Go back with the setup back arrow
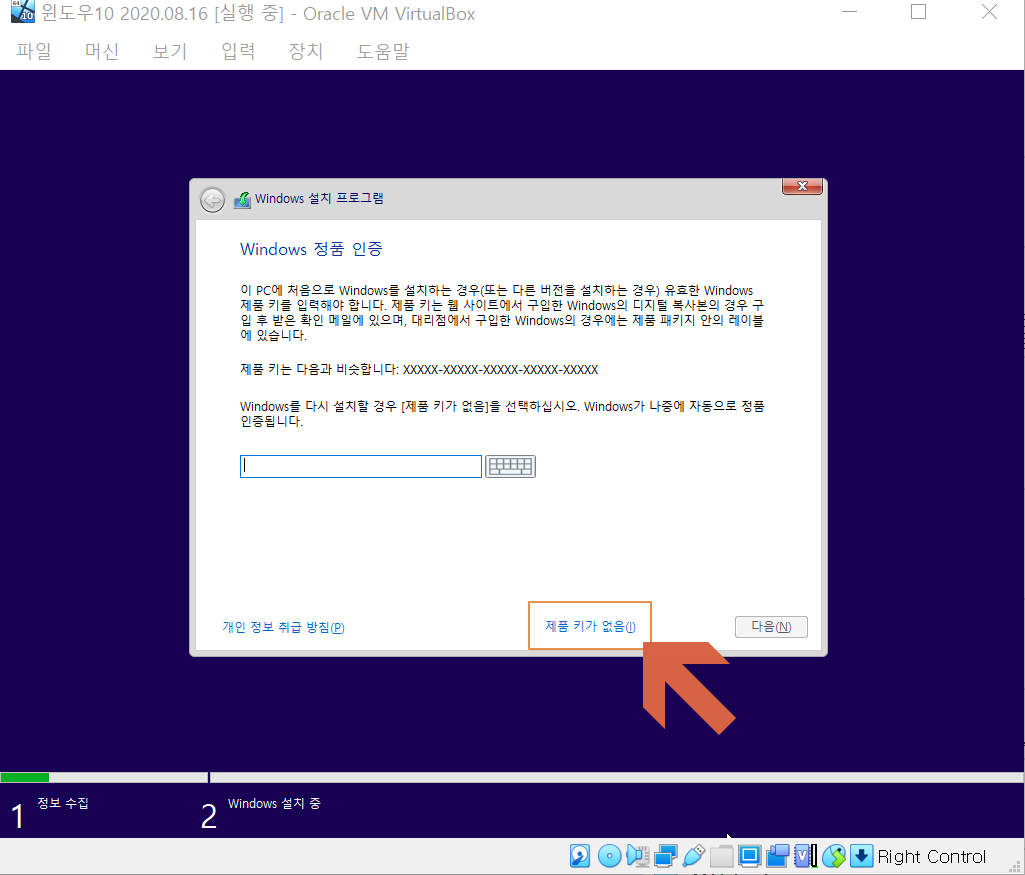The width and height of the screenshot is (1025, 875). coord(212,200)
